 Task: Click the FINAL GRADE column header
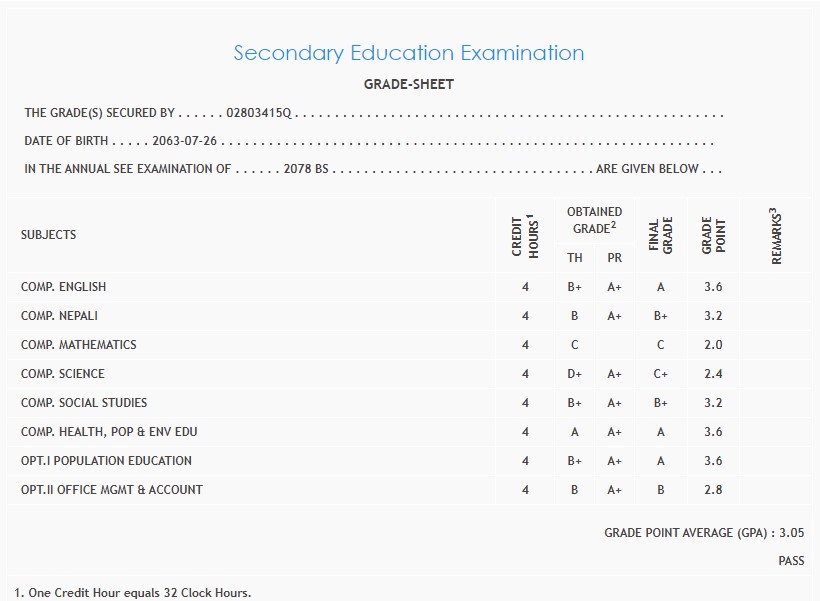tap(661, 234)
